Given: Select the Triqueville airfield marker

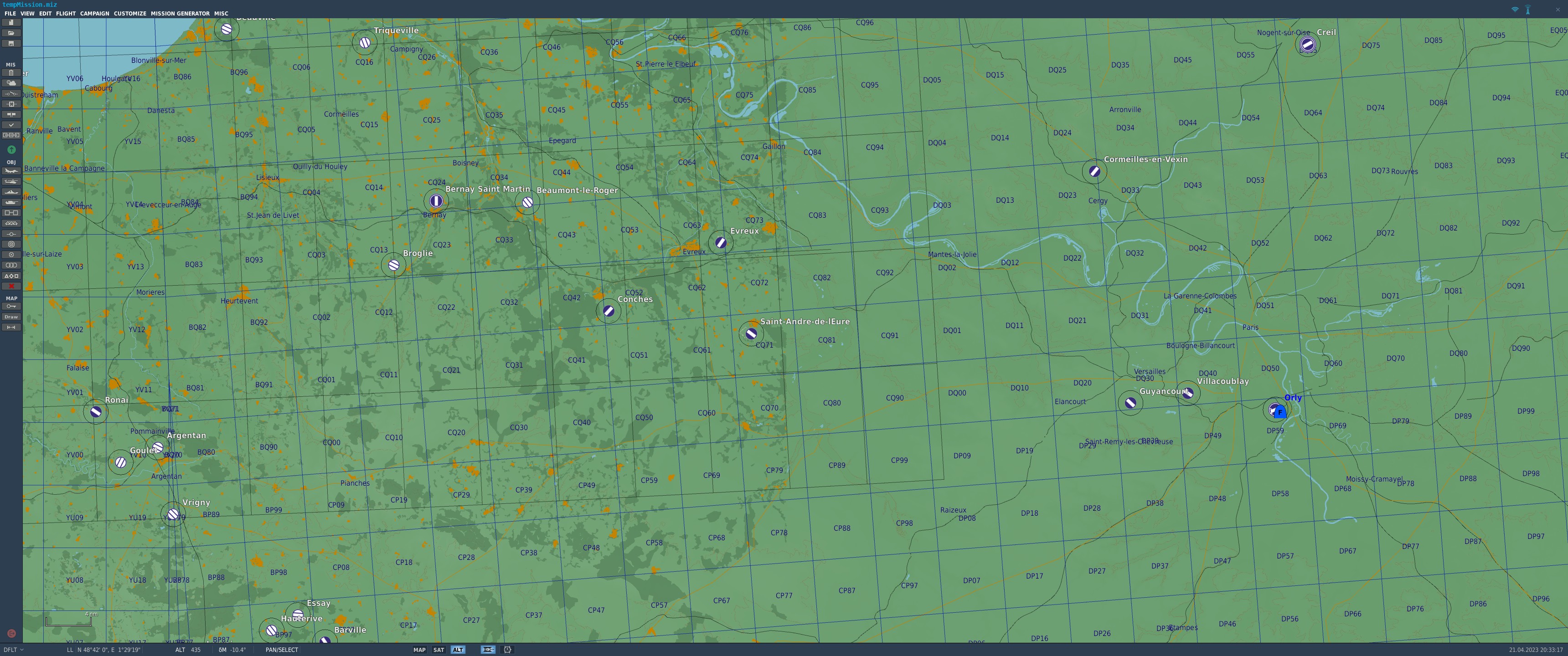Looking at the screenshot, I should click(x=365, y=43).
